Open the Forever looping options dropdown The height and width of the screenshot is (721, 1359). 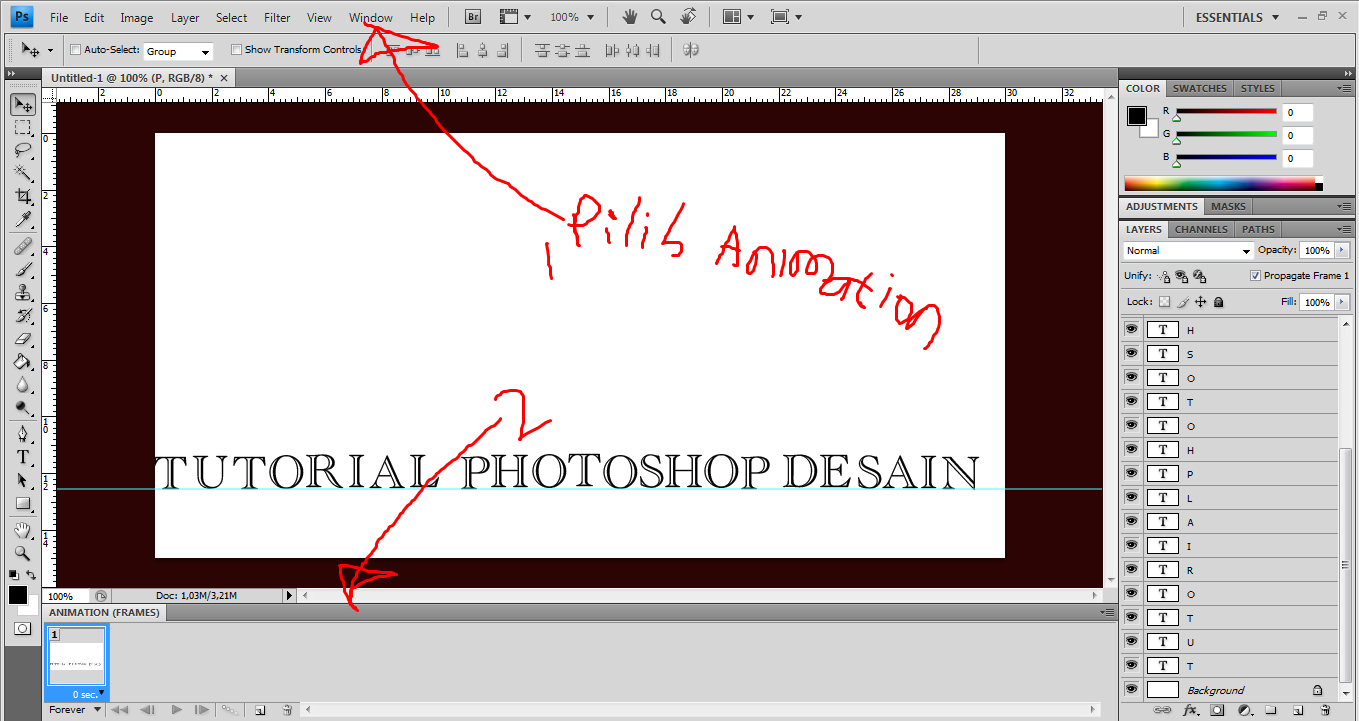click(x=76, y=710)
